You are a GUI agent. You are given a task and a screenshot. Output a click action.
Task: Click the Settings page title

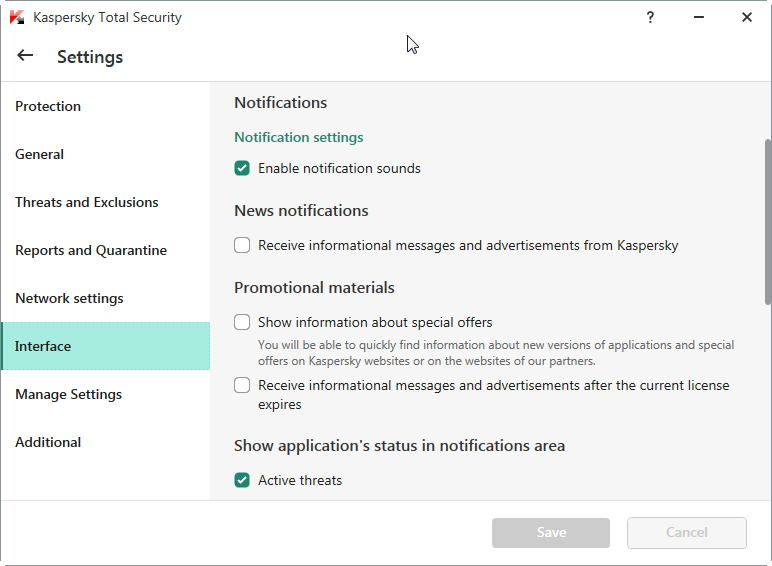tap(90, 57)
